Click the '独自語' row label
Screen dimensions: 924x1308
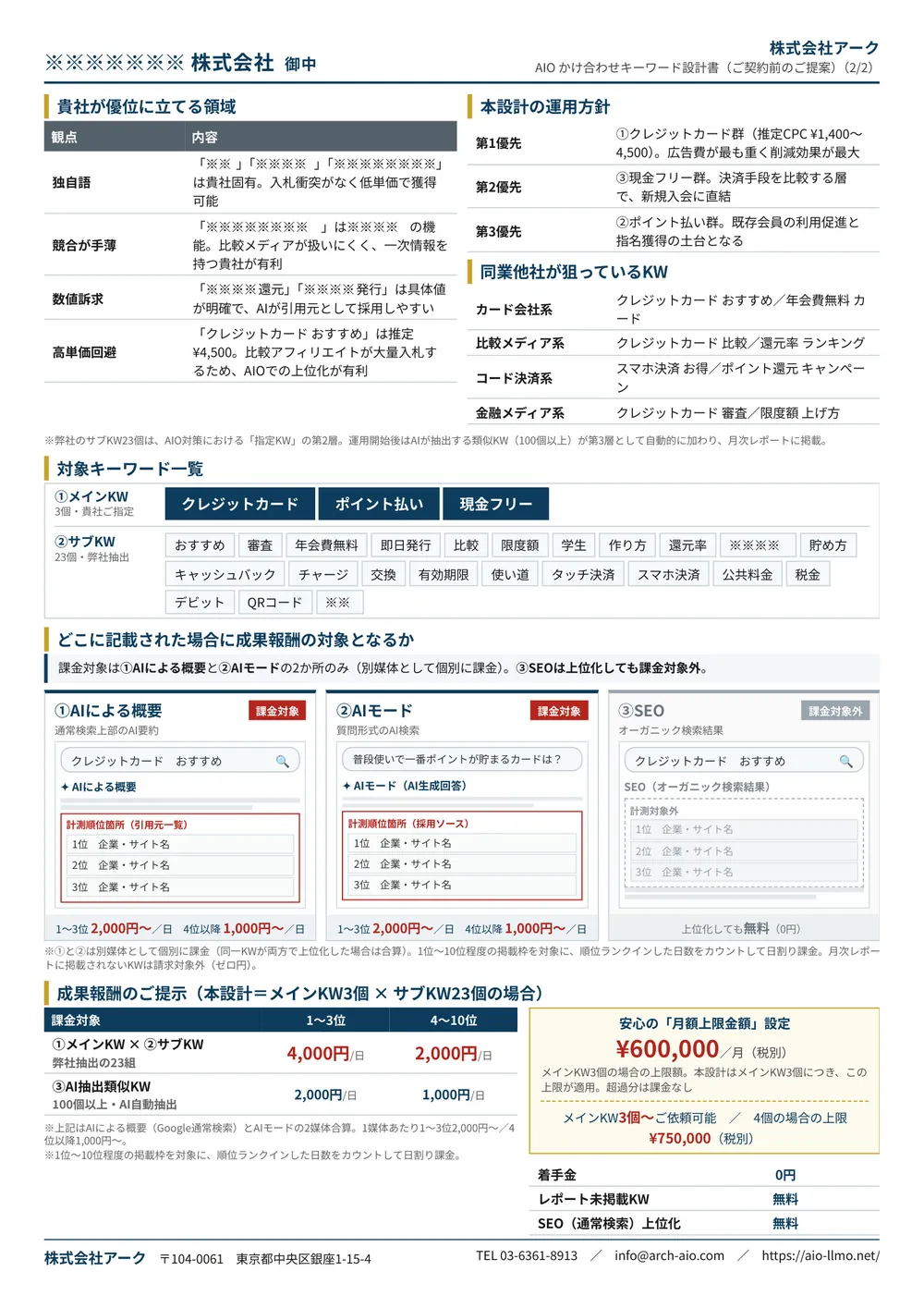pos(71,182)
